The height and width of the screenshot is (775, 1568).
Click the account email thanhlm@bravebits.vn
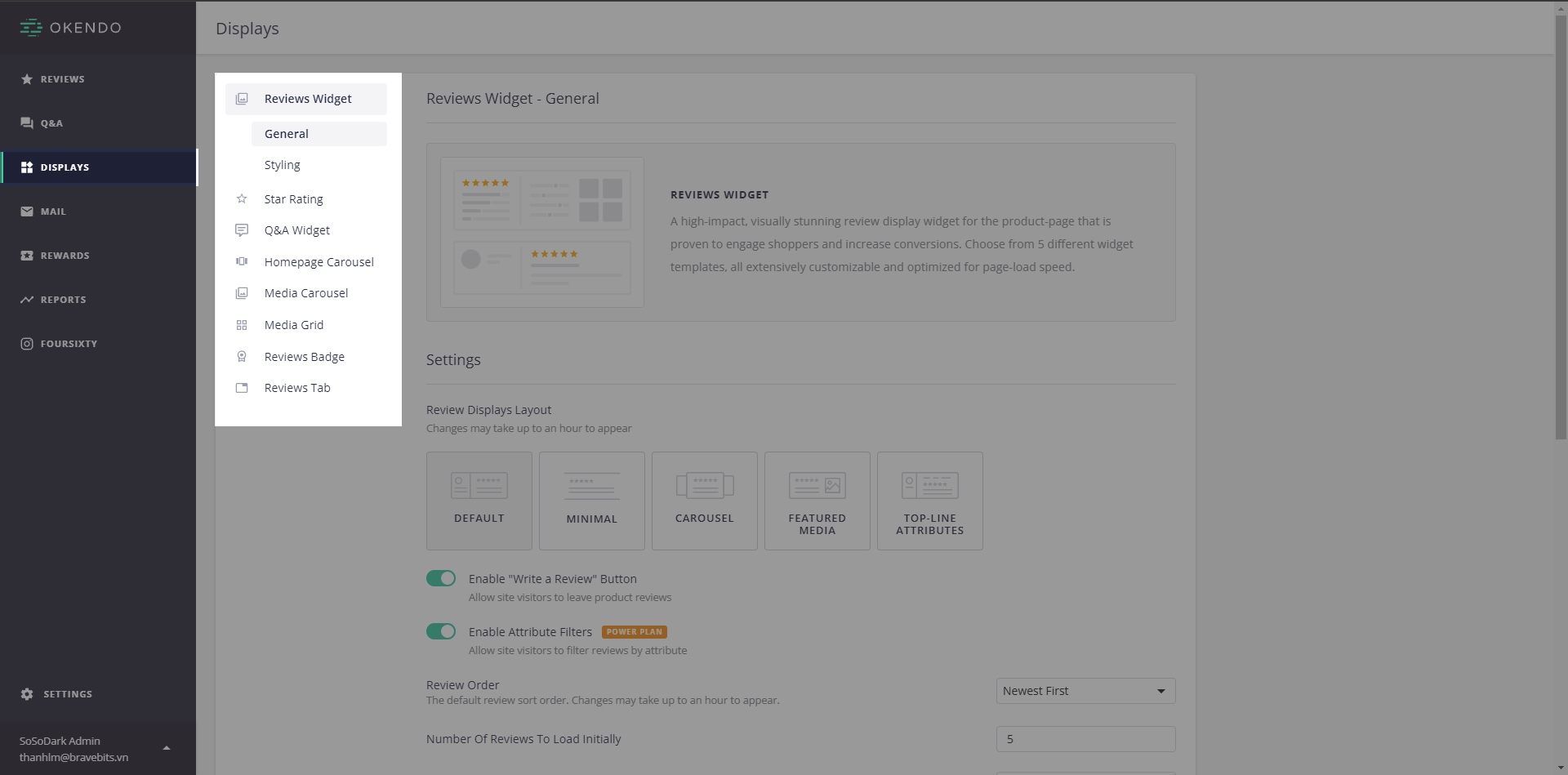click(73, 757)
